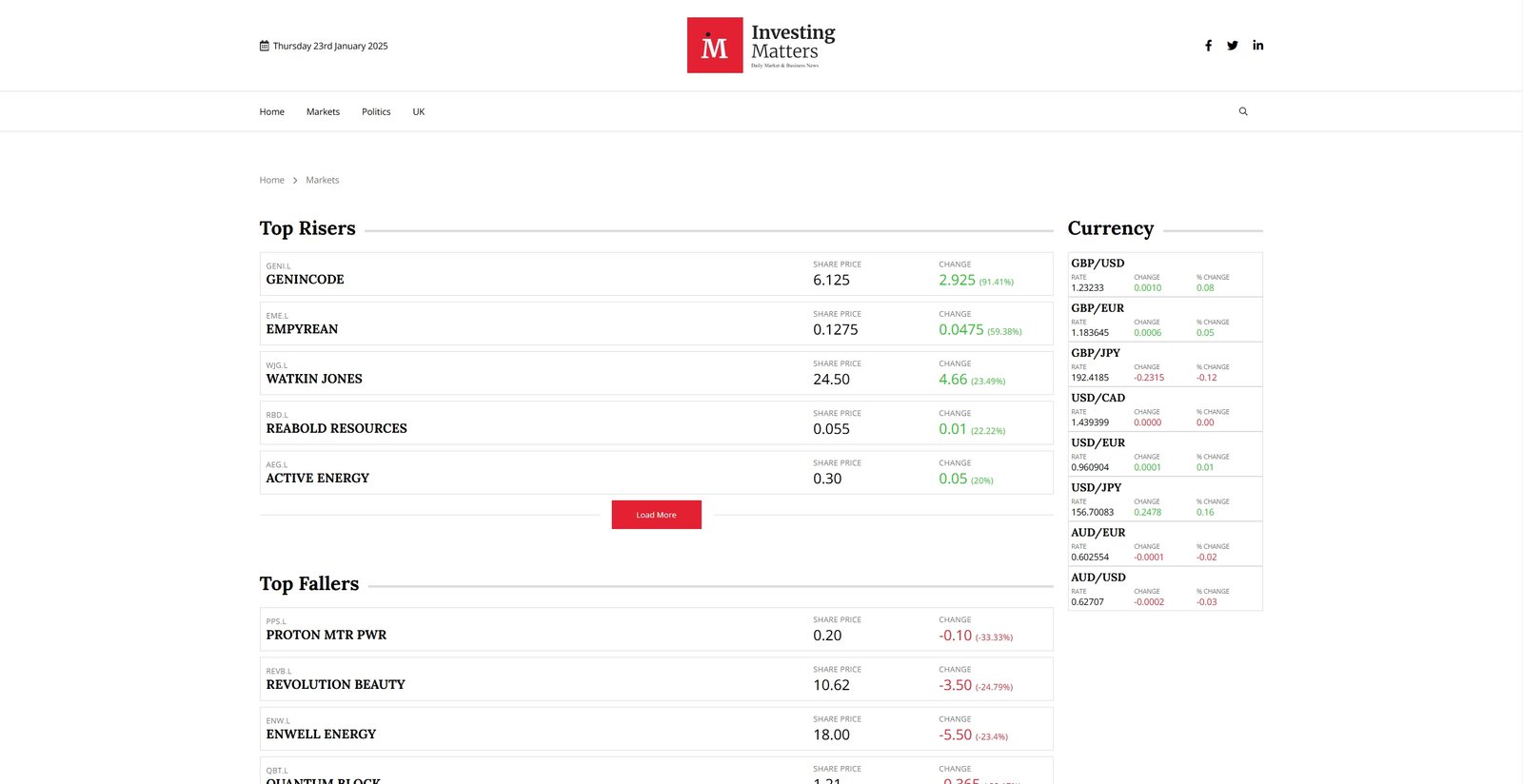Open the Markets menu item
The height and width of the screenshot is (784, 1523).
pyautogui.click(x=323, y=112)
